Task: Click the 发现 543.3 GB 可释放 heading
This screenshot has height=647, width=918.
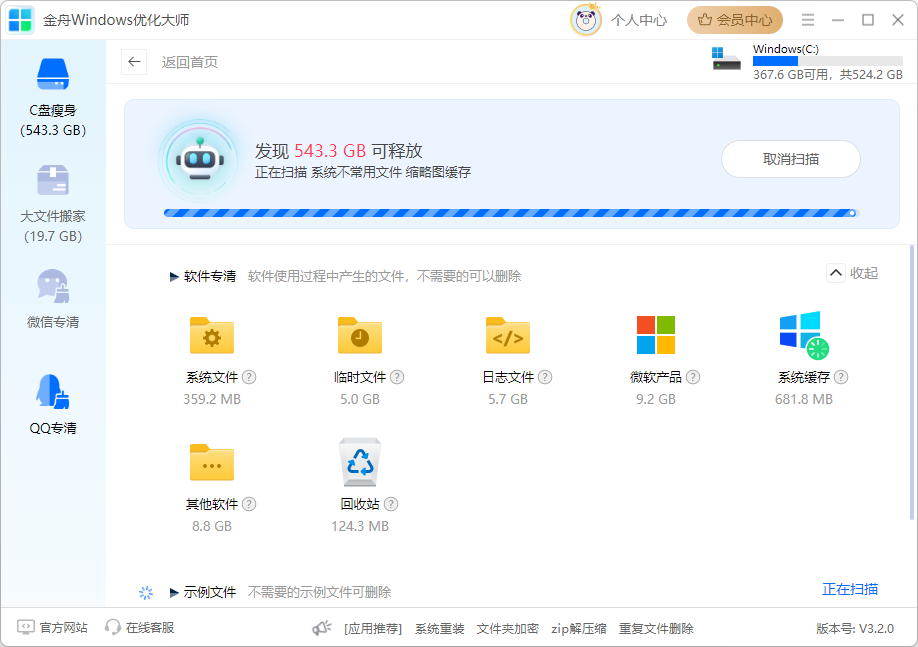Action: [338, 151]
